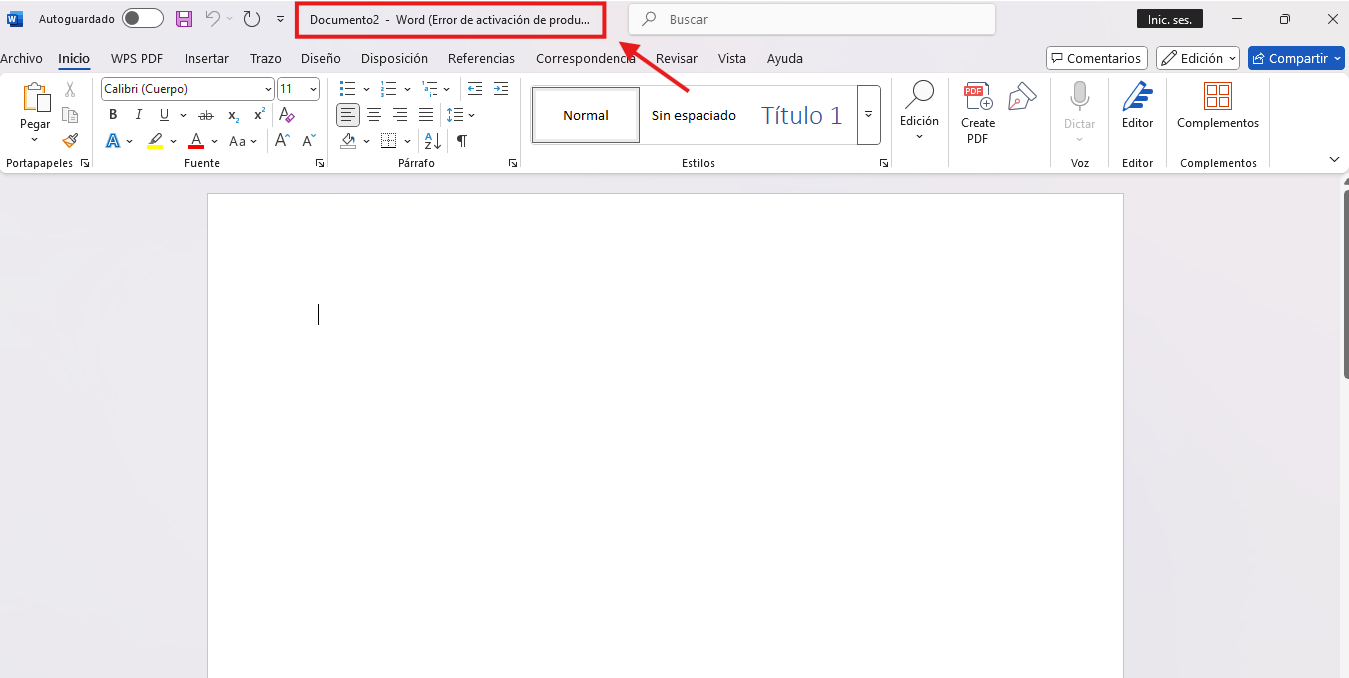Expand the Estilos gallery more arrow
The width and height of the screenshot is (1349, 678).
[x=868, y=115]
